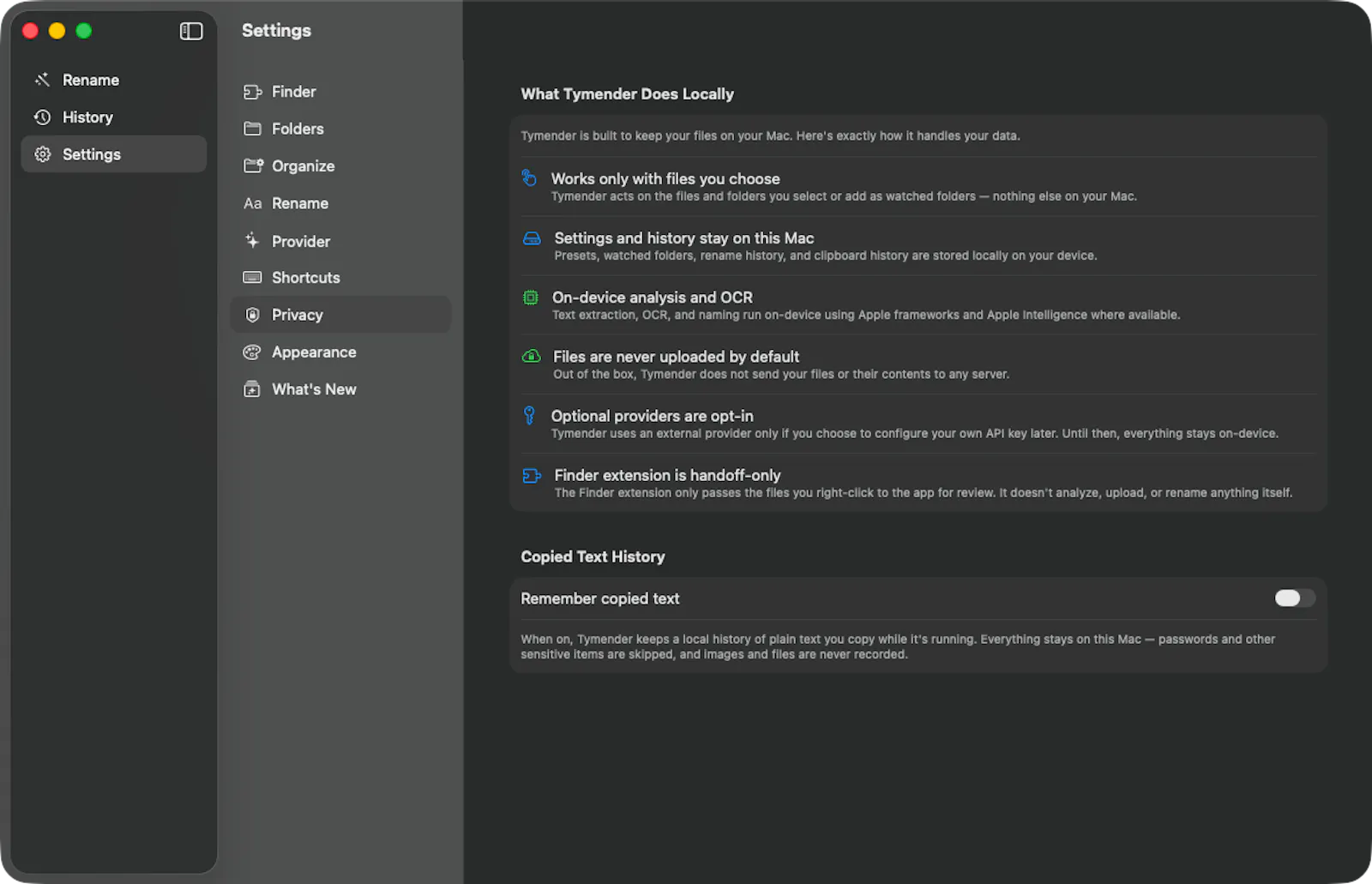Image resolution: width=1372 pixels, height=884 pixels.
Task: Click the 'Copied Text History' heading
Action: [x=593, y=556]
